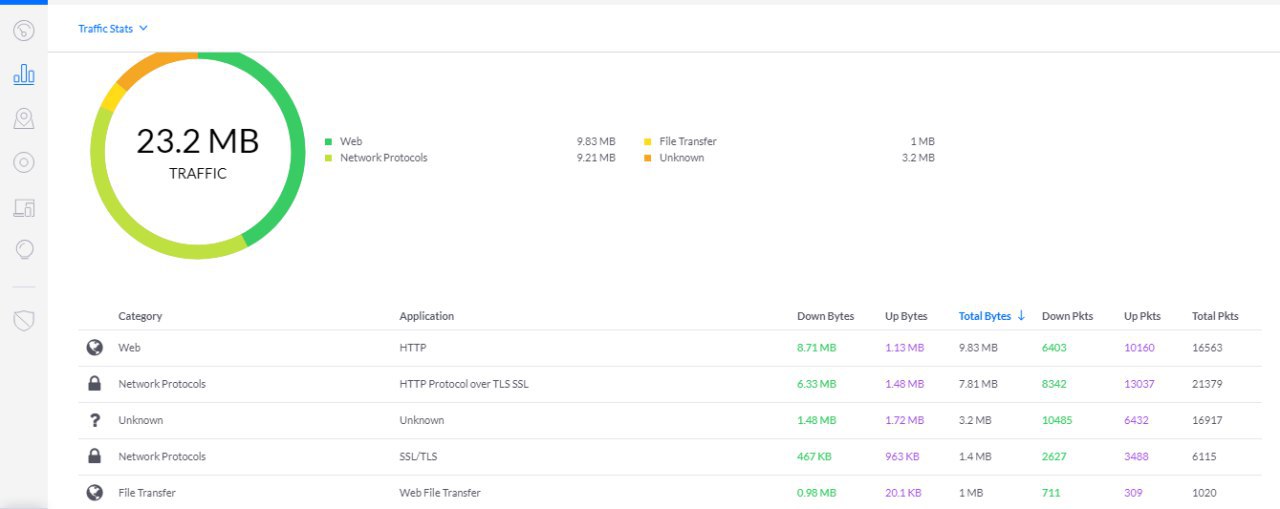Open the Clients laptop sidebar icon

24,207
